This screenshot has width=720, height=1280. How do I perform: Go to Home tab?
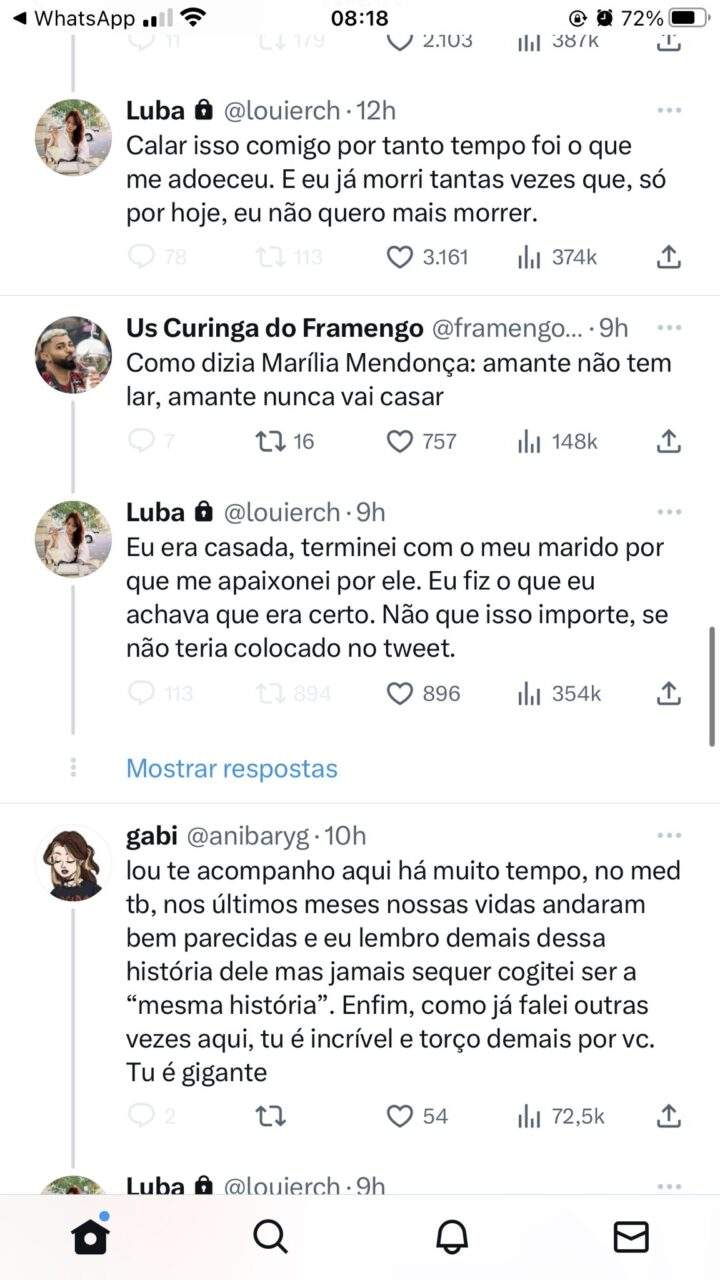90,1237
